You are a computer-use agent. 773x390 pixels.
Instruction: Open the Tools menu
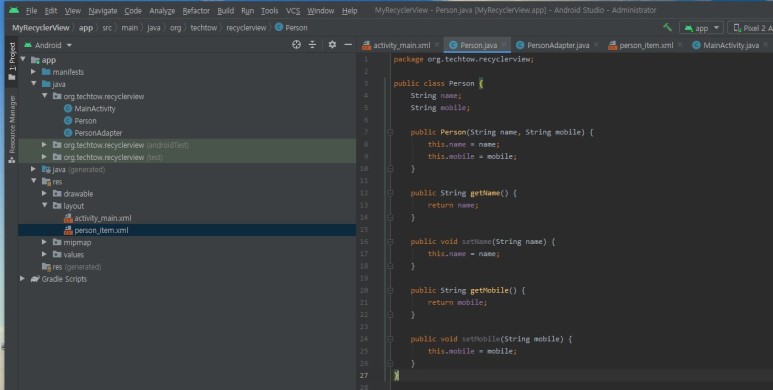269,10
